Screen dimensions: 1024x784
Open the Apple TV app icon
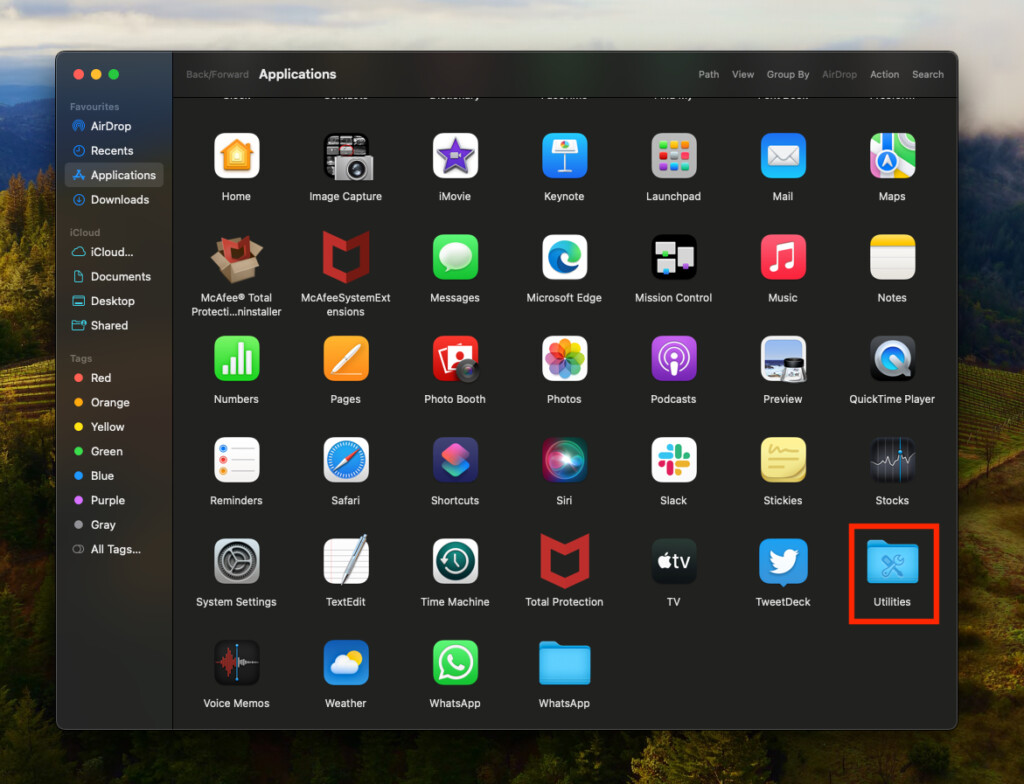(x=673, y=561)
